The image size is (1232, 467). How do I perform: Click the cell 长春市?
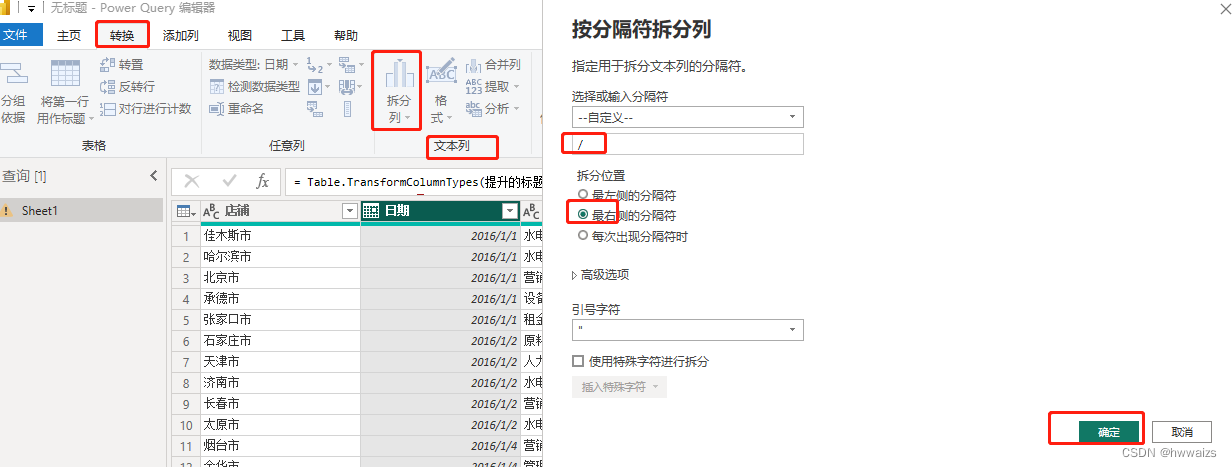coord(281,404)
